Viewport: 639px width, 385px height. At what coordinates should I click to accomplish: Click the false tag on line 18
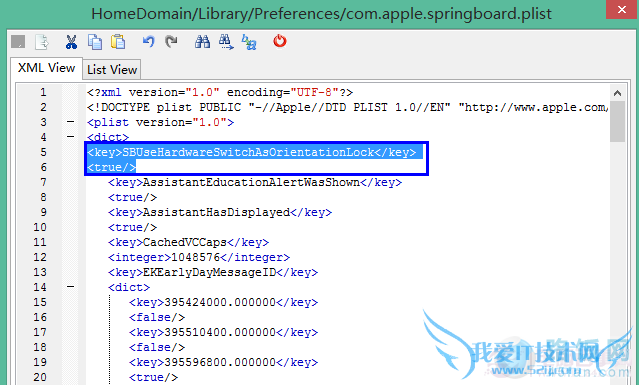coord(157,348)
